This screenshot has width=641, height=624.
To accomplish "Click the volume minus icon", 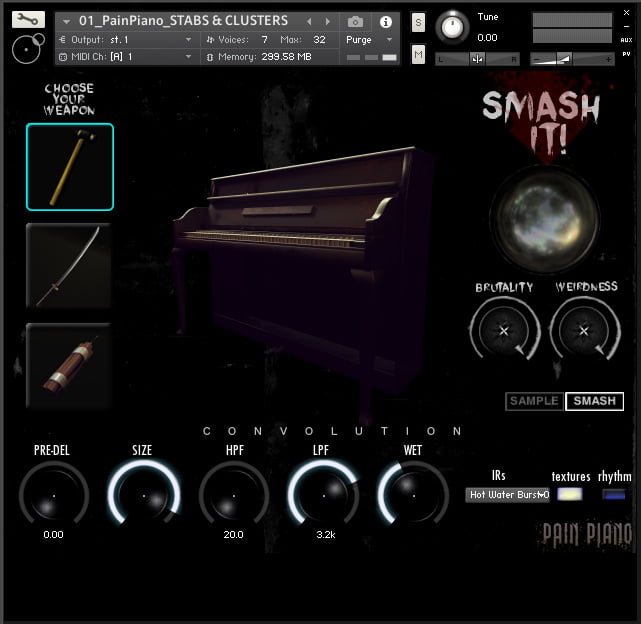I will (537, 60).
